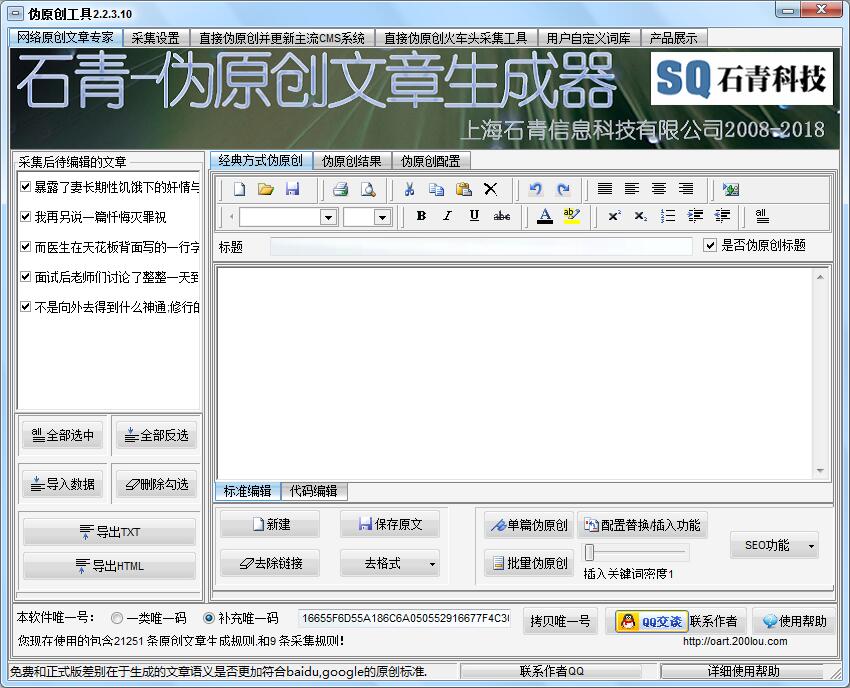Apply superscript formatting
This screenshot has height=688, width=850.
click(x=614, y=216)
